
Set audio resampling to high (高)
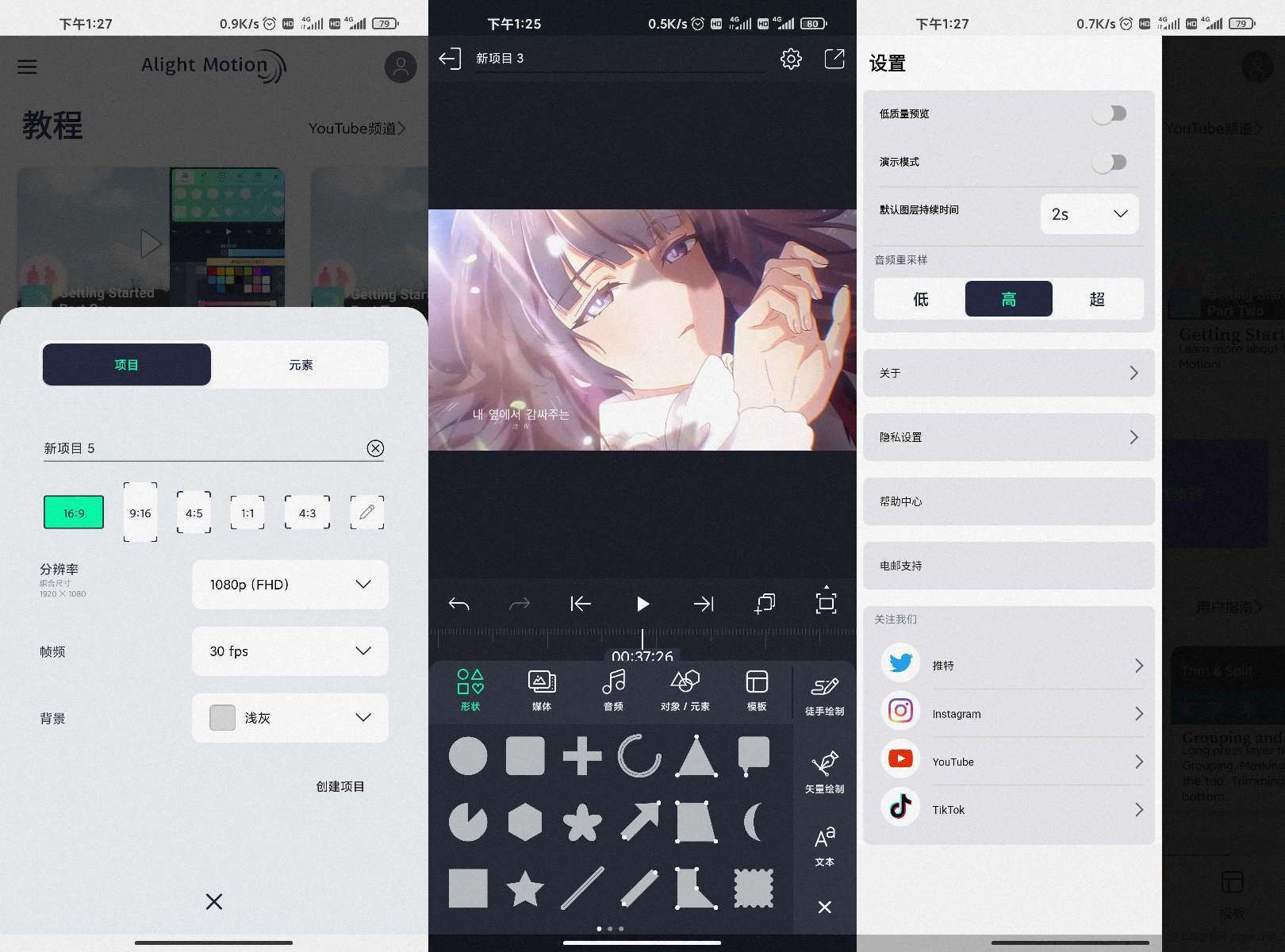click(x=1008, y=299)
